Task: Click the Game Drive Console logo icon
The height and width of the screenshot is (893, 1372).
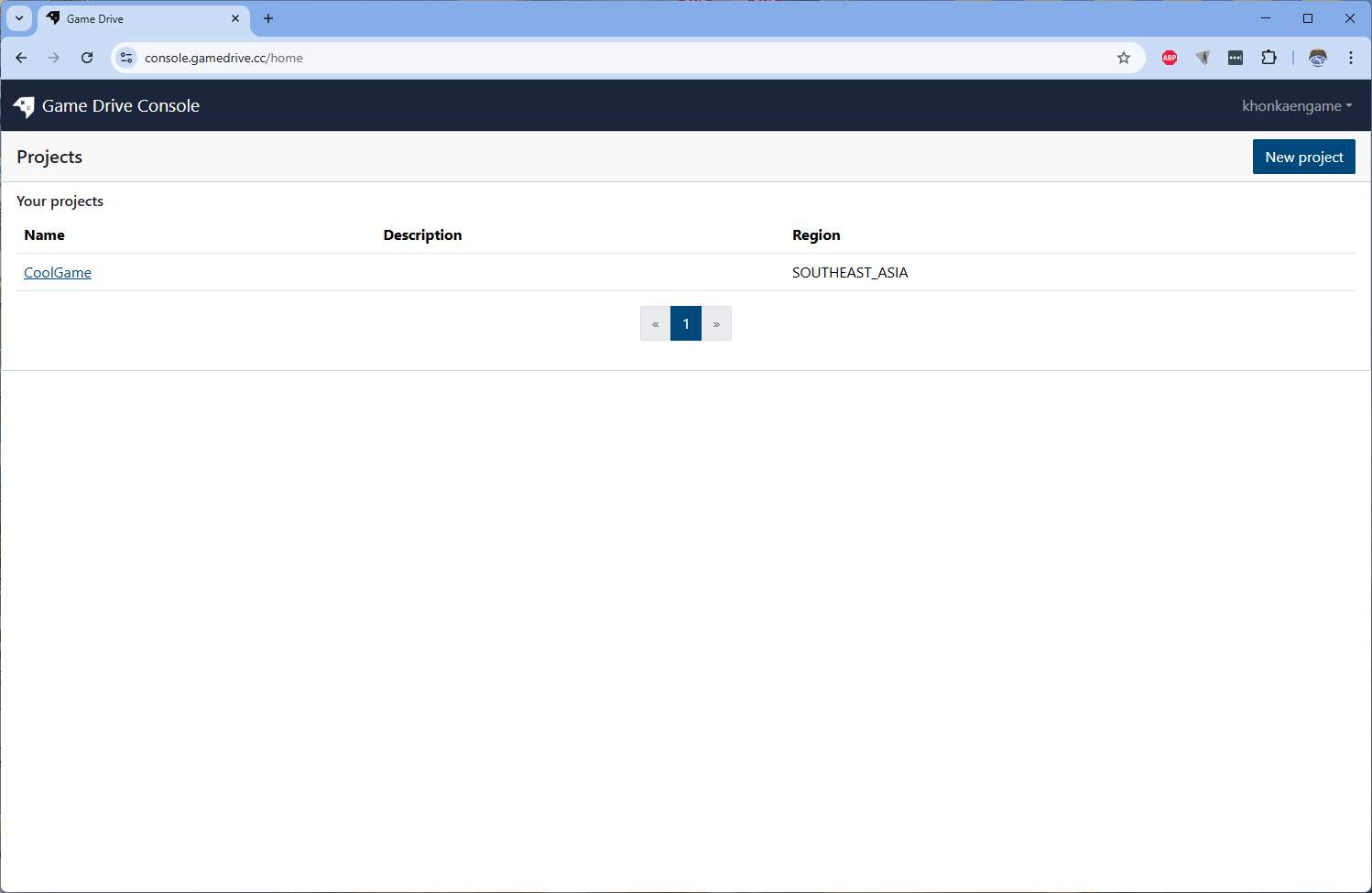Action: pos(24,106)
